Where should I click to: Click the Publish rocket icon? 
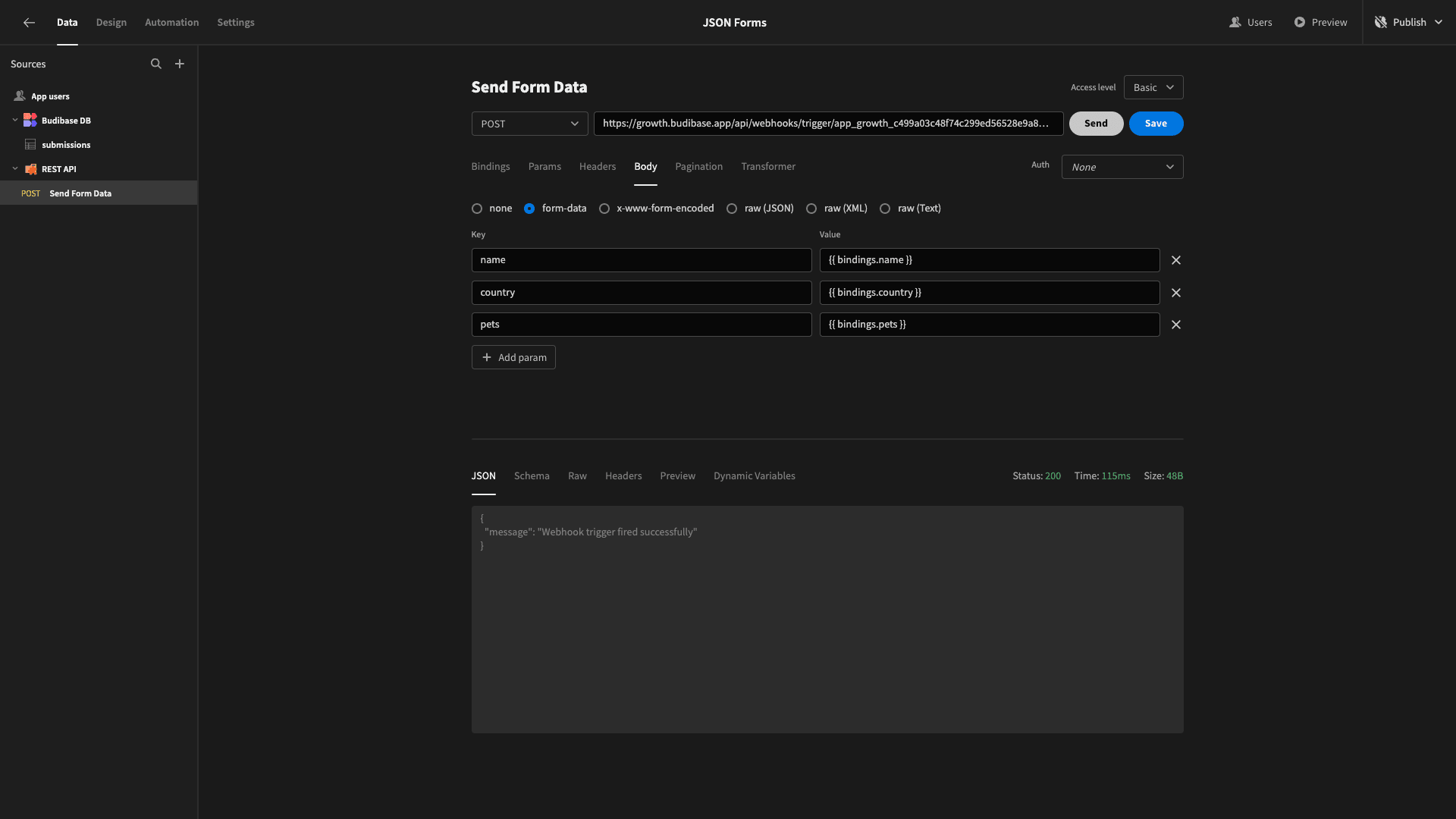point(1381,23)
